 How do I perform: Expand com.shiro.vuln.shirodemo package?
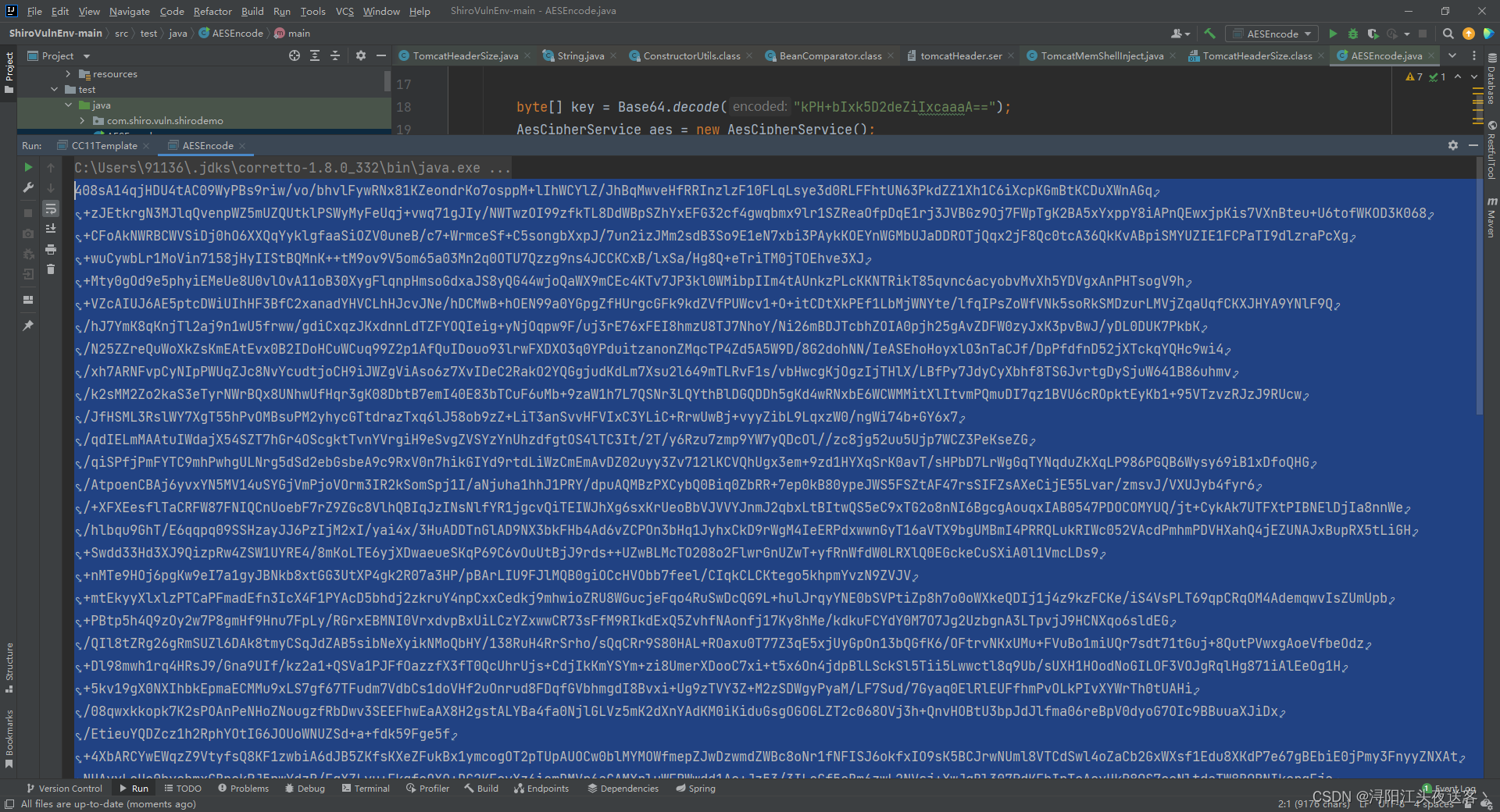pos(82,120)
